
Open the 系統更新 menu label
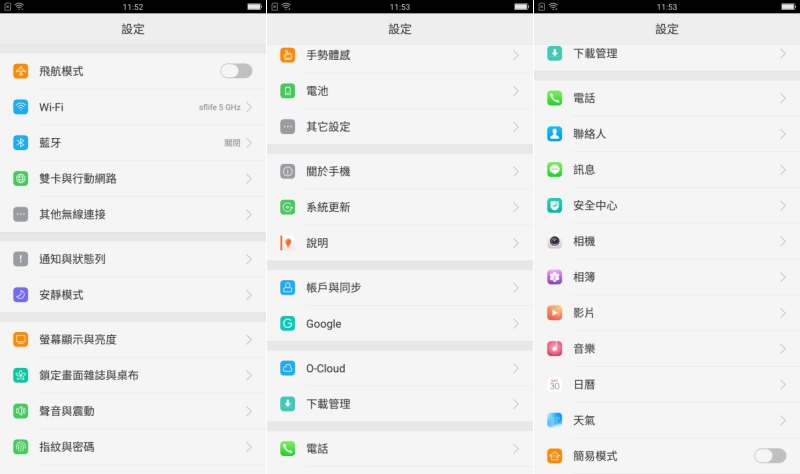click(328, 207)
